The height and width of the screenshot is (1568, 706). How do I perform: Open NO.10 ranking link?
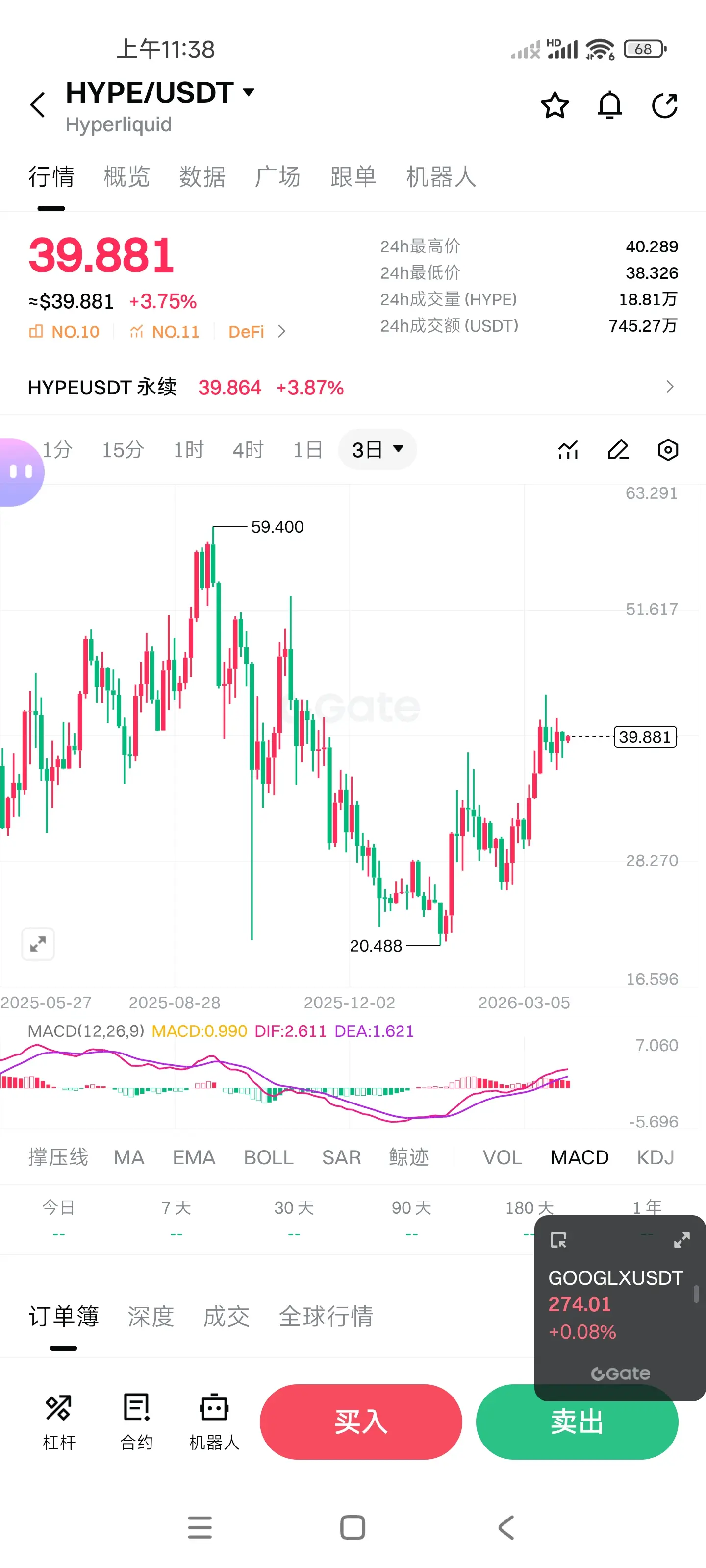click(x=64, y=332)
